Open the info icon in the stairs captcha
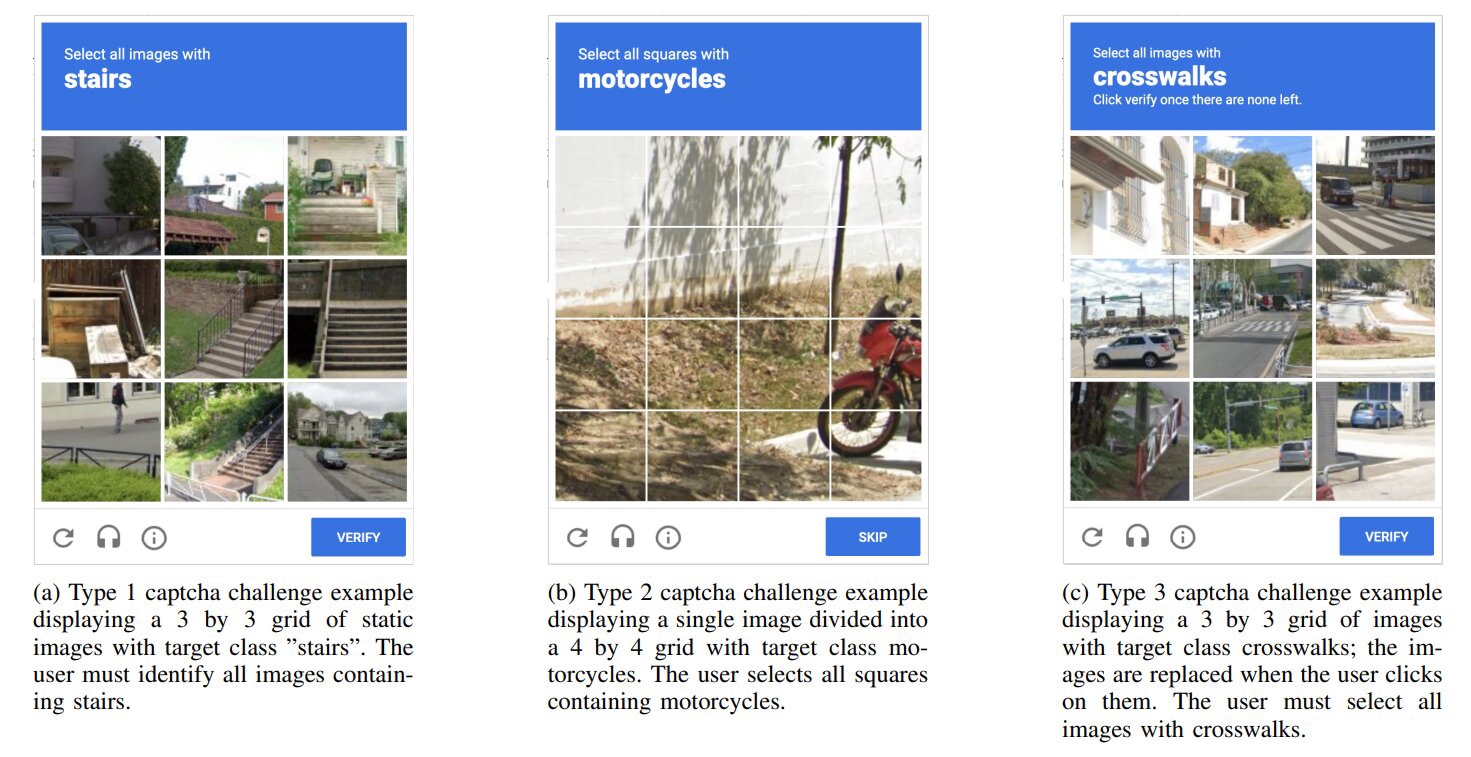Image resolution: width=1471 pixels, height=757 pixels. click(x=153, y=537)
